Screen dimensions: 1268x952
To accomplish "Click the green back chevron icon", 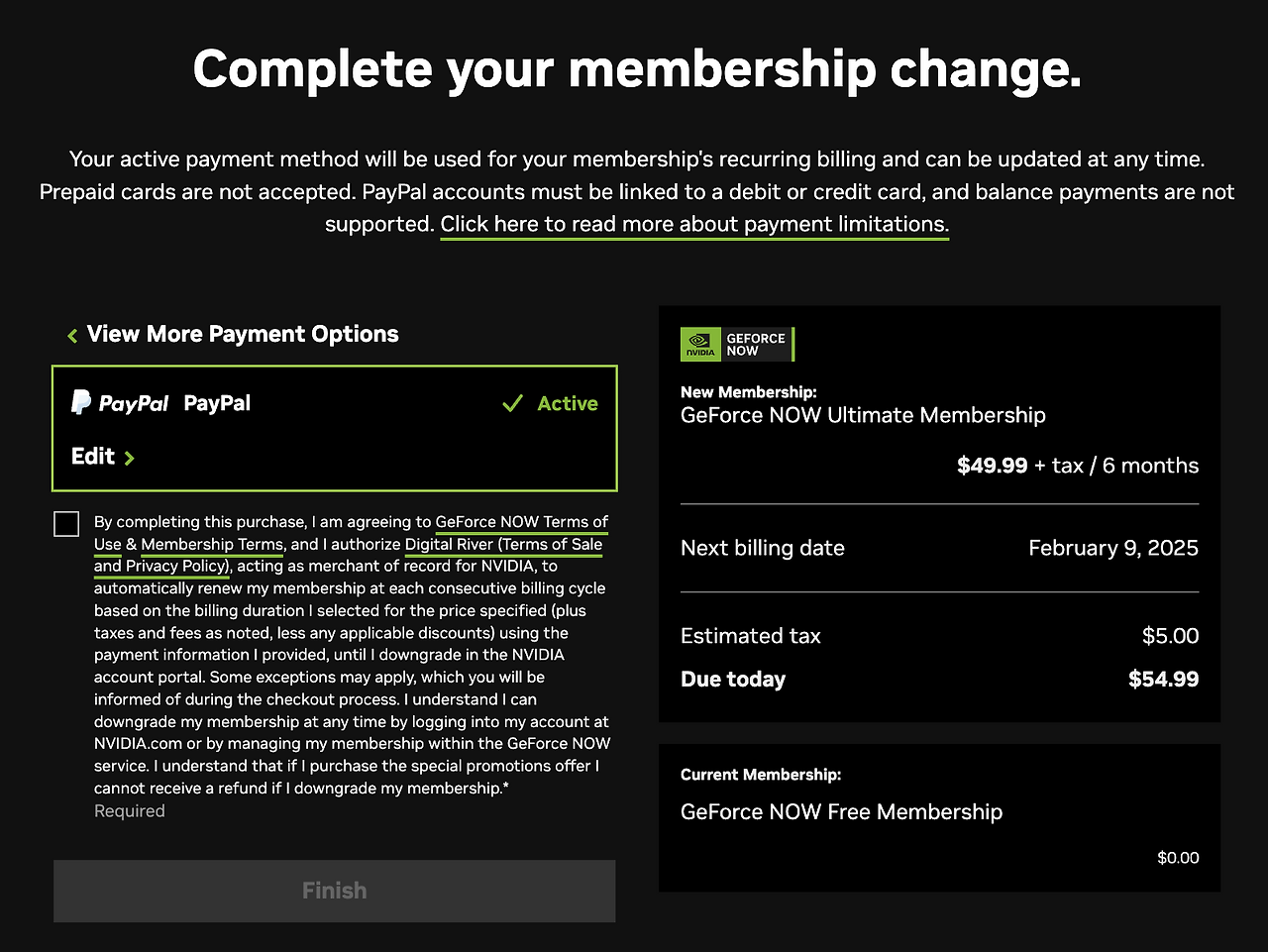I will coord(72,336).
